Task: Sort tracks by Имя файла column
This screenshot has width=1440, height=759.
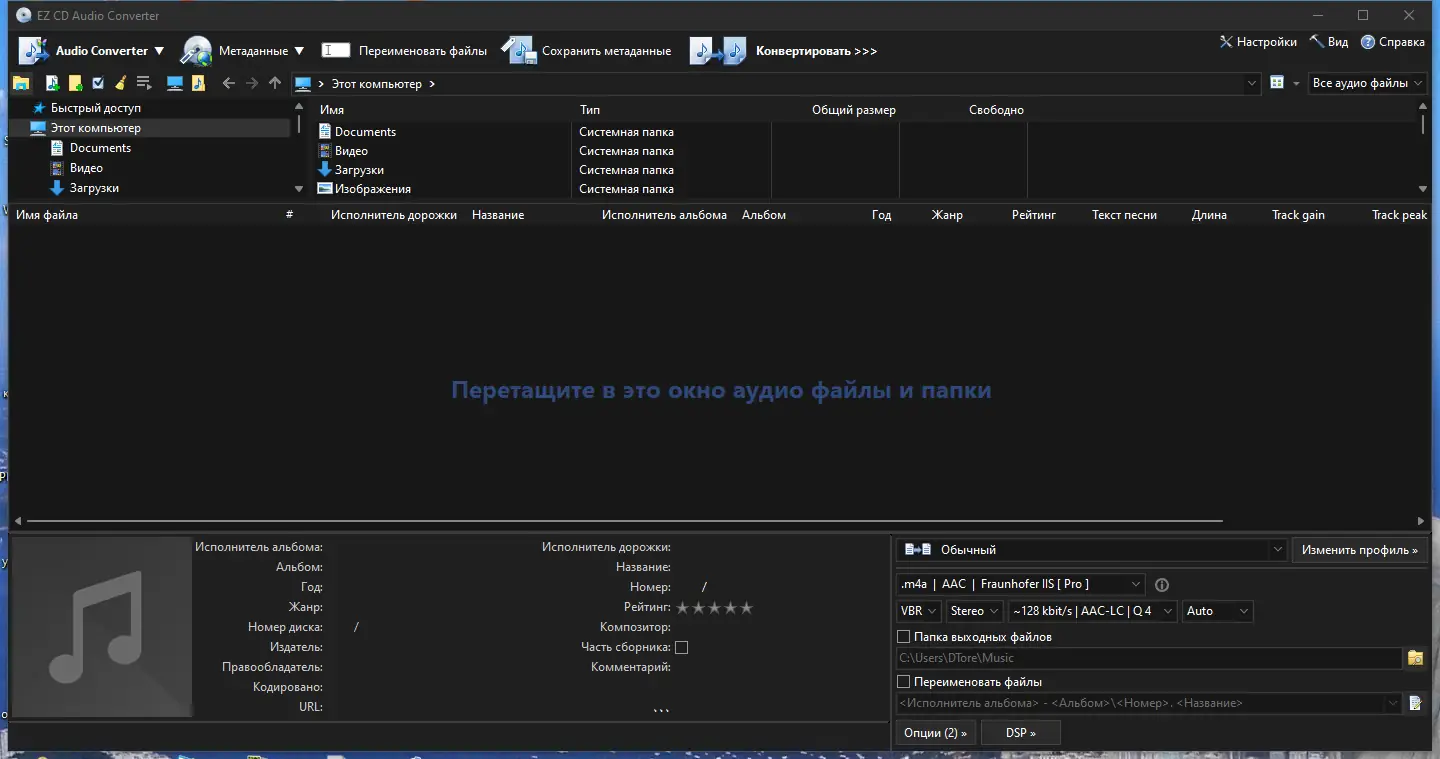Action: [47, 215]
